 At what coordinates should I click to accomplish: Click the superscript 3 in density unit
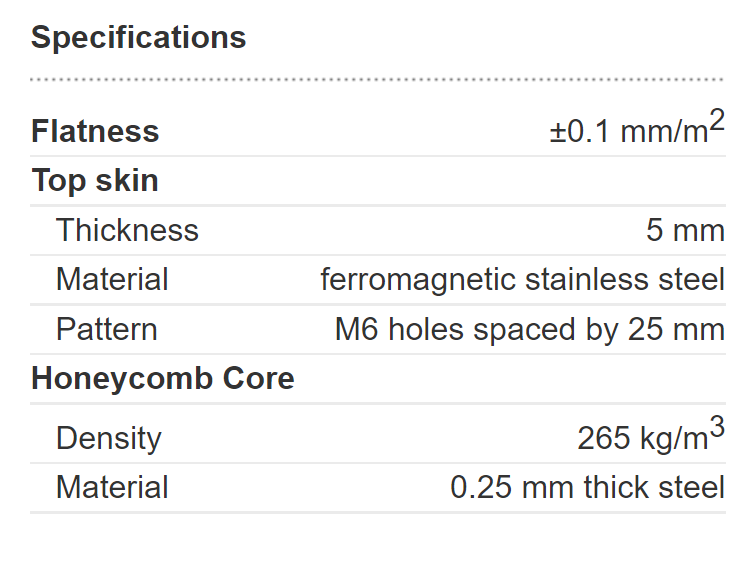[x=717, y=427]
